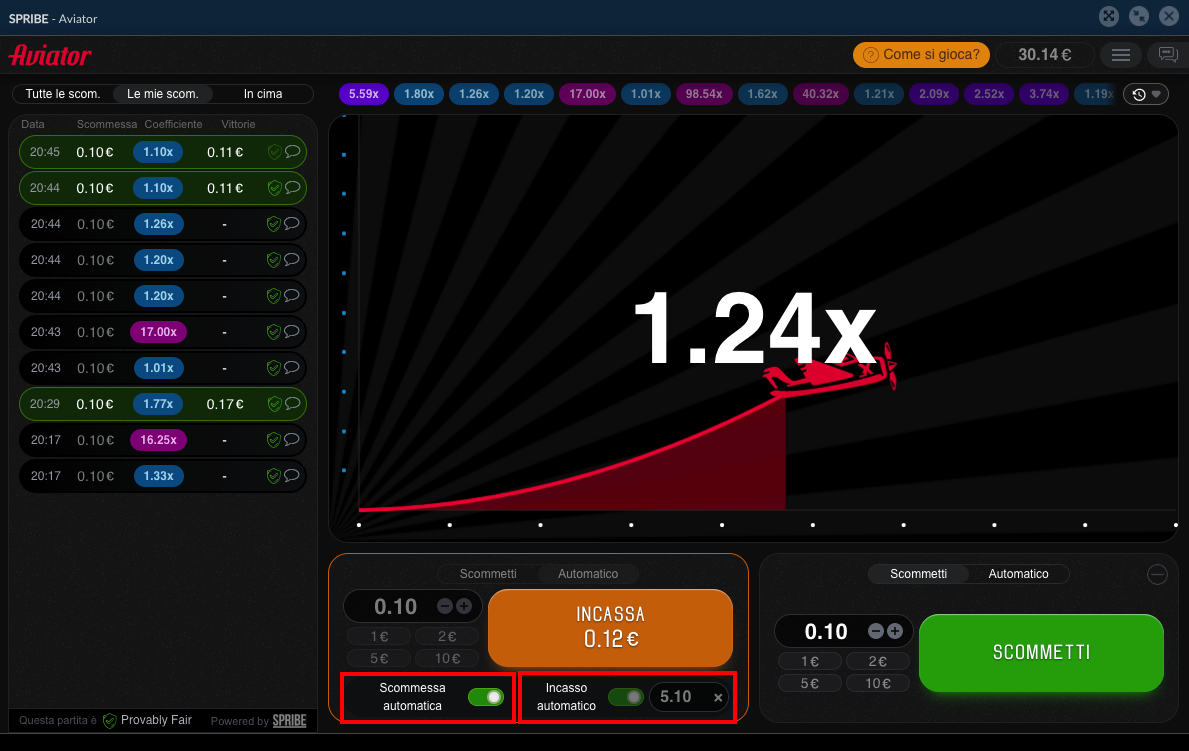Disable the Scommessa automatica toggle
The width and height of the screenshot is (1189, 751).
(x=486, y=697)
